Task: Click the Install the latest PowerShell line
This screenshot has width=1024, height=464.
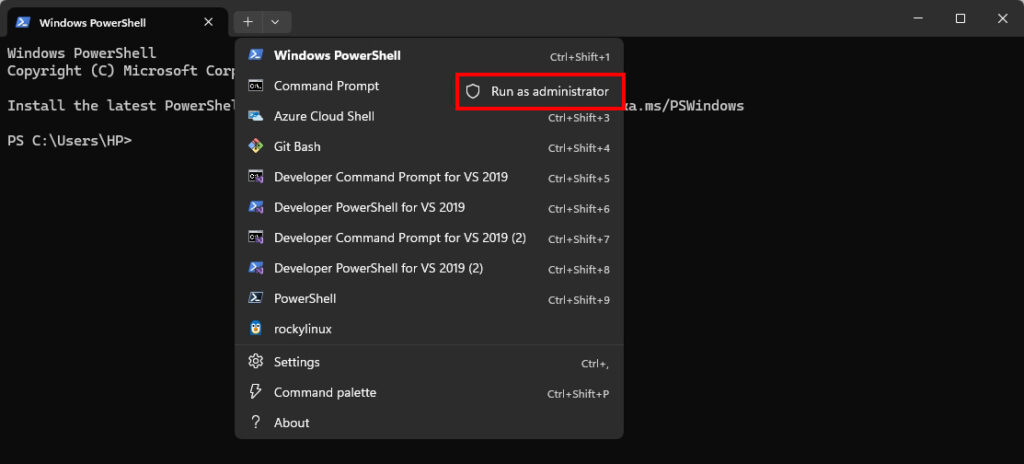Action: coord(121,105)
